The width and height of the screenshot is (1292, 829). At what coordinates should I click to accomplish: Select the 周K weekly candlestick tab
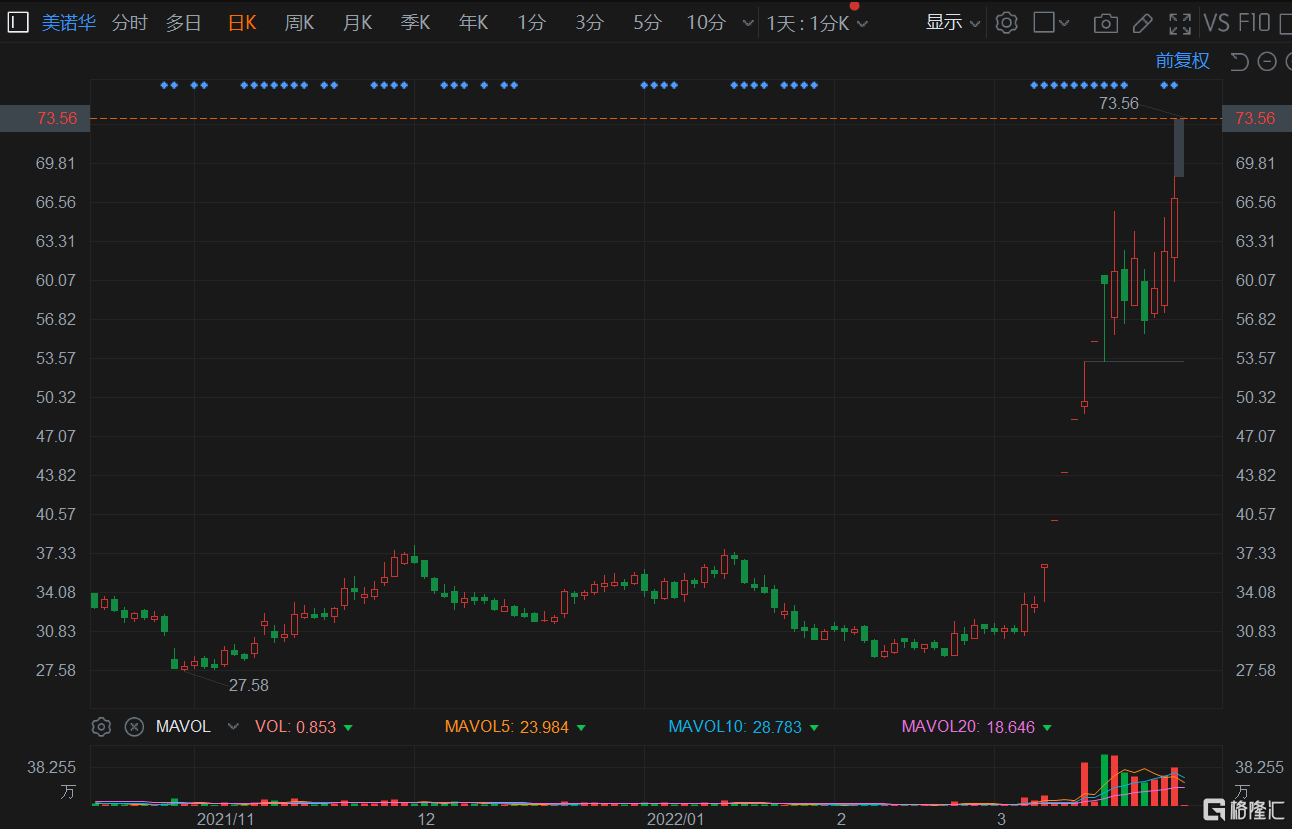[300, 22]
